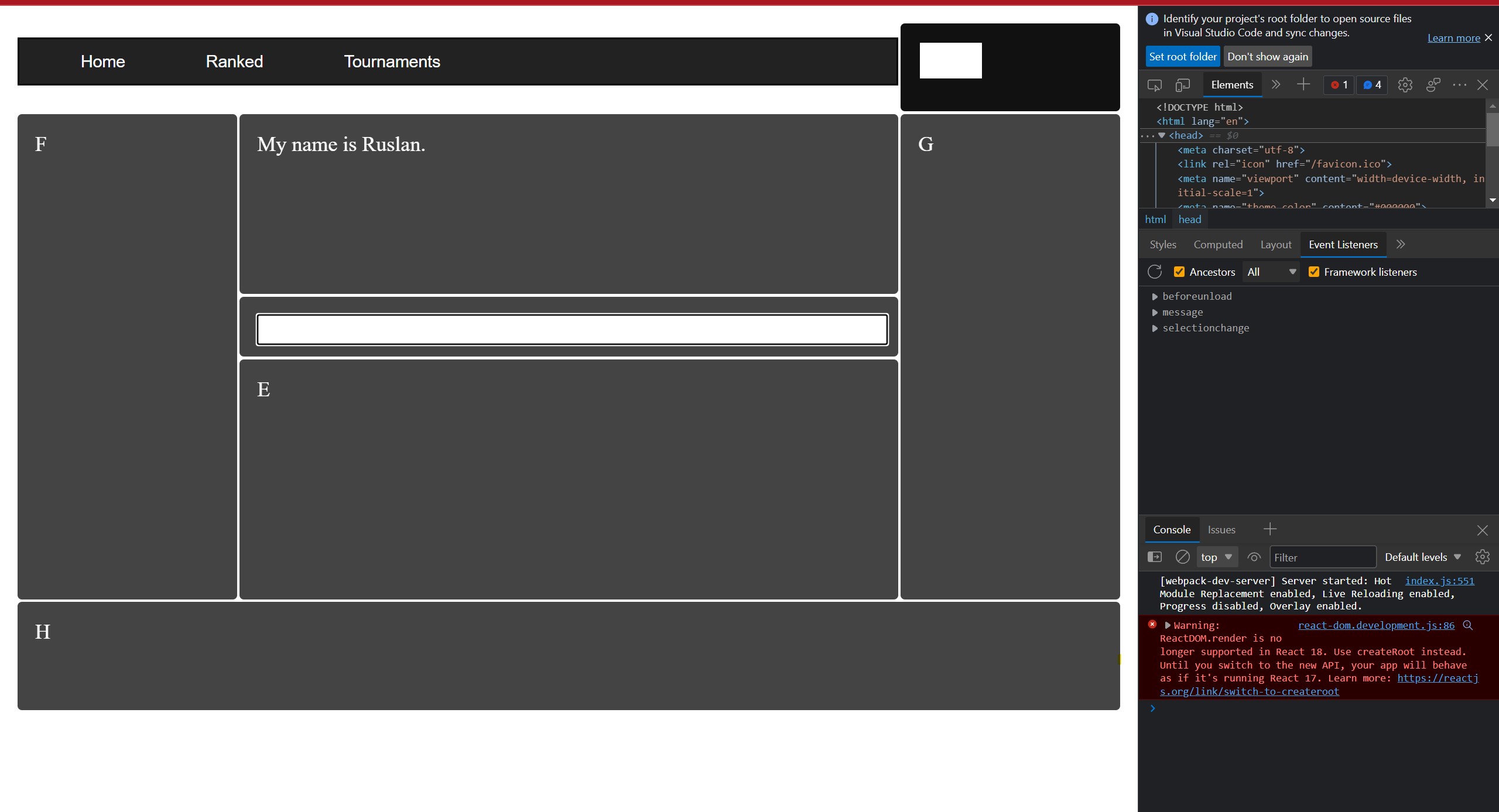Image resolution: width=1499 pixels, height=812 pixels.
Task: Click the white box in black header panel
Action: [x=950, y=60]
